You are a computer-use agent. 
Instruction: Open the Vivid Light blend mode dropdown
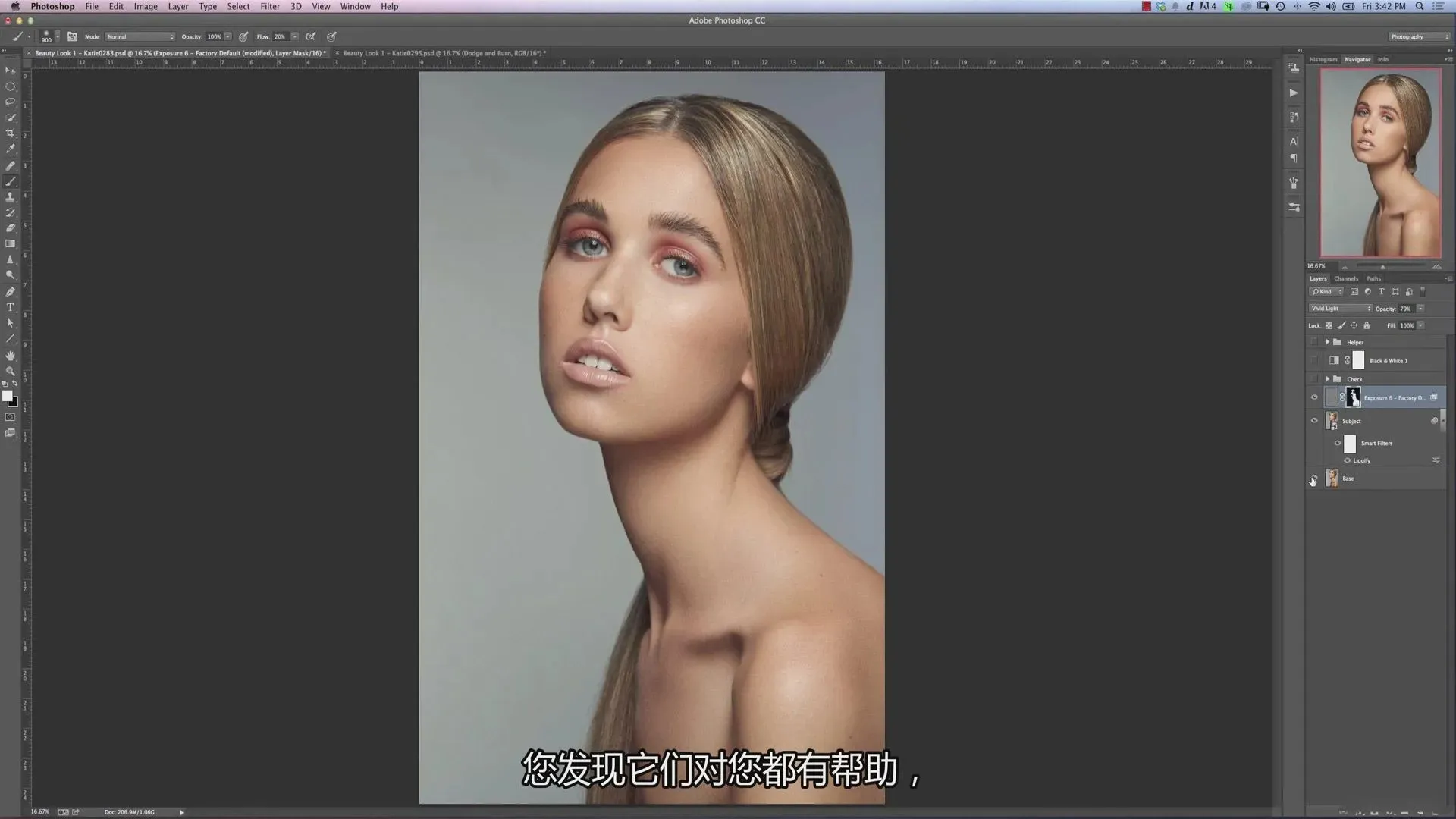click(x=1340, y=309)
